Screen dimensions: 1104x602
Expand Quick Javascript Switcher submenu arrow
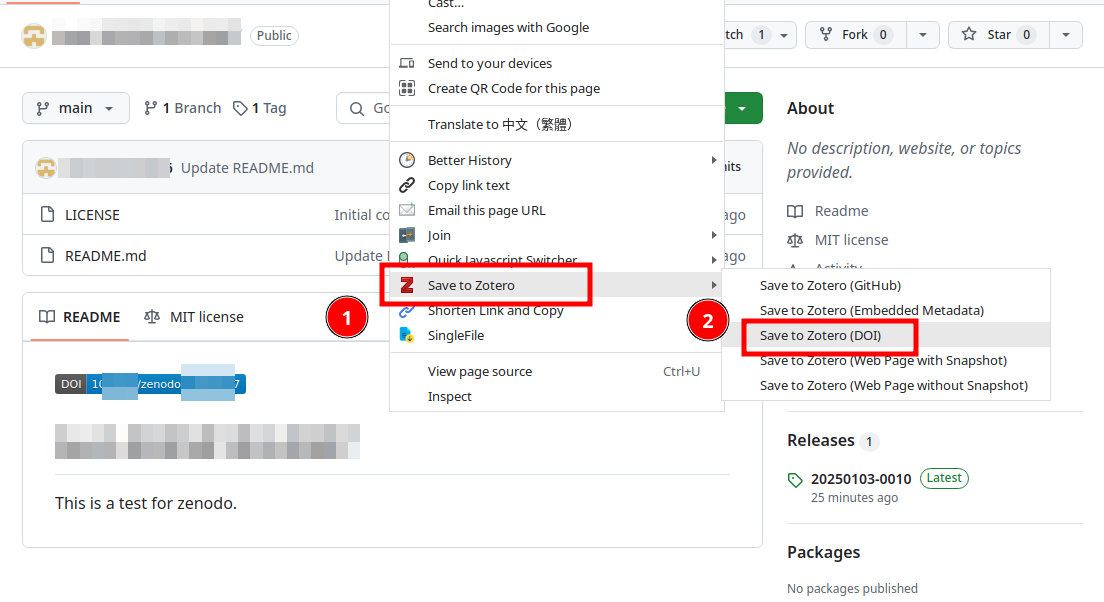click(x=713, y=260)
